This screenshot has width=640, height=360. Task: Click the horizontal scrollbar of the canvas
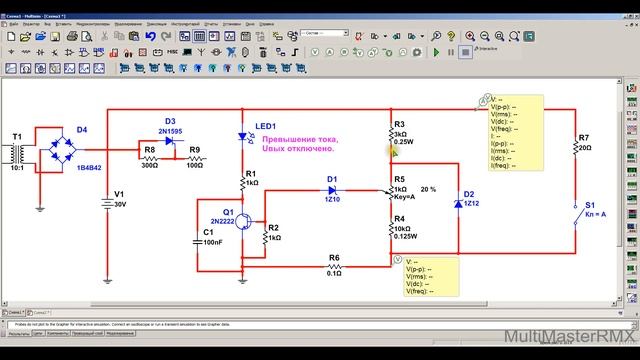click(x=288, y=304)
